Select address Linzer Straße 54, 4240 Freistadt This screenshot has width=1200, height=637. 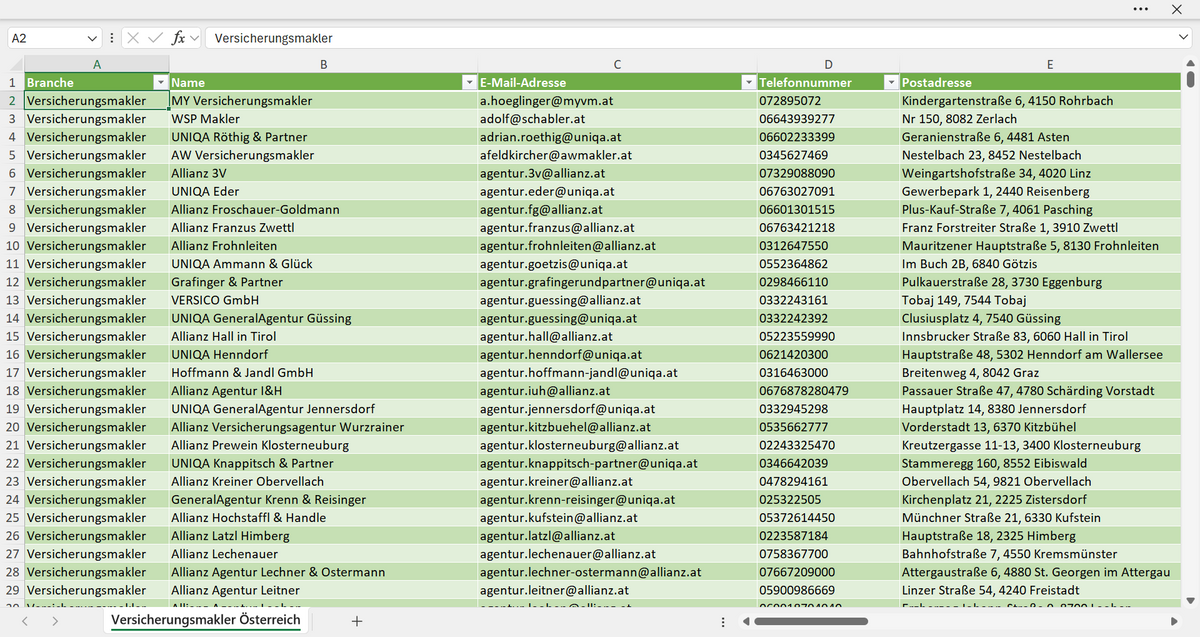click(1041, 591)
